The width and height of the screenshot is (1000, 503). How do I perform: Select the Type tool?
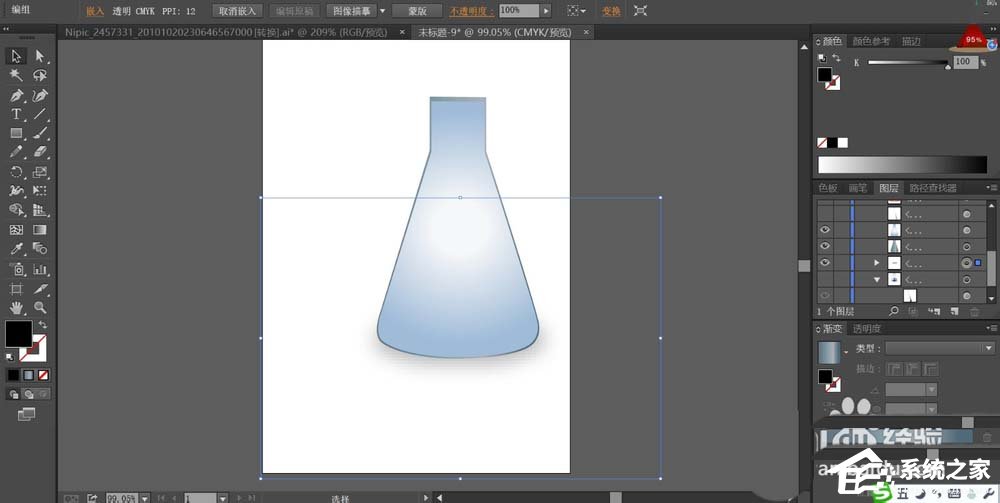16,114
